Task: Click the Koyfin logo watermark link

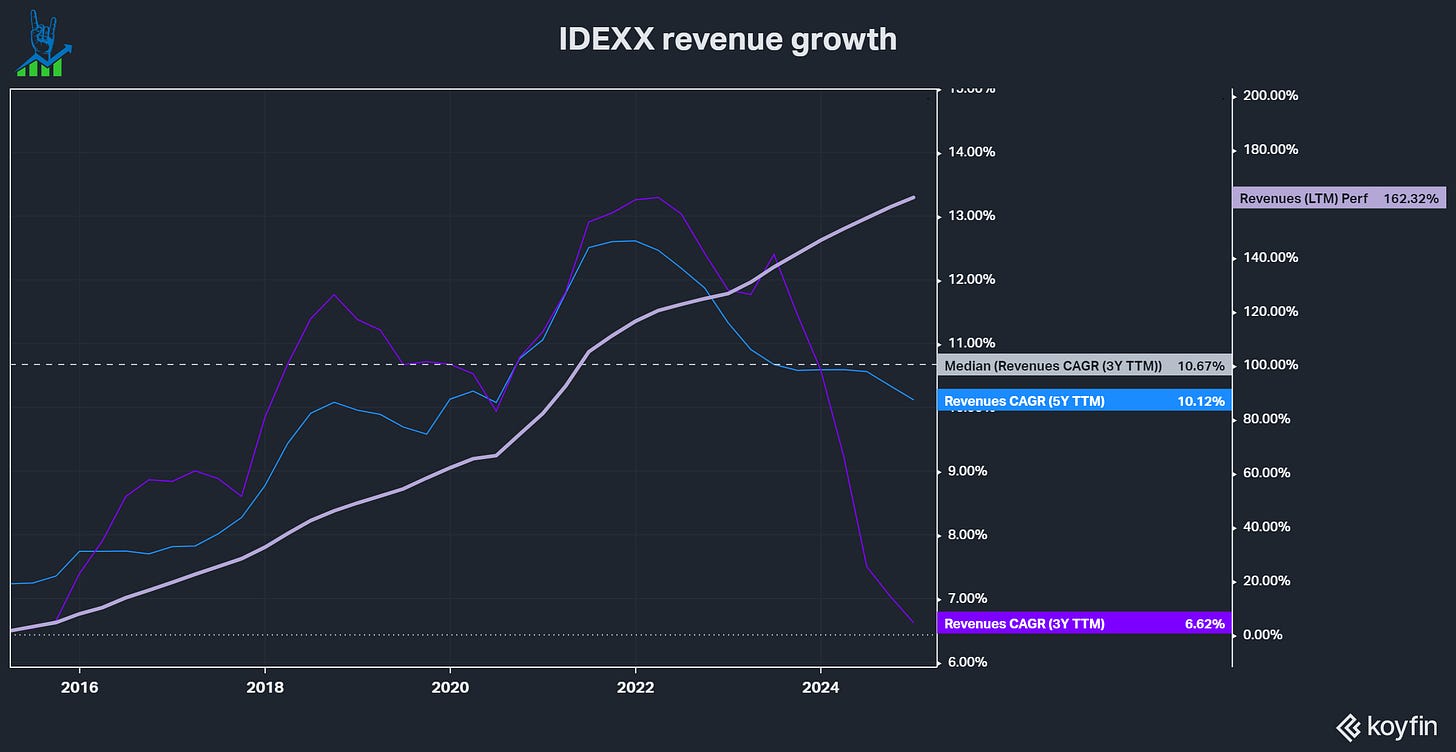Action: click(1388, 727)
